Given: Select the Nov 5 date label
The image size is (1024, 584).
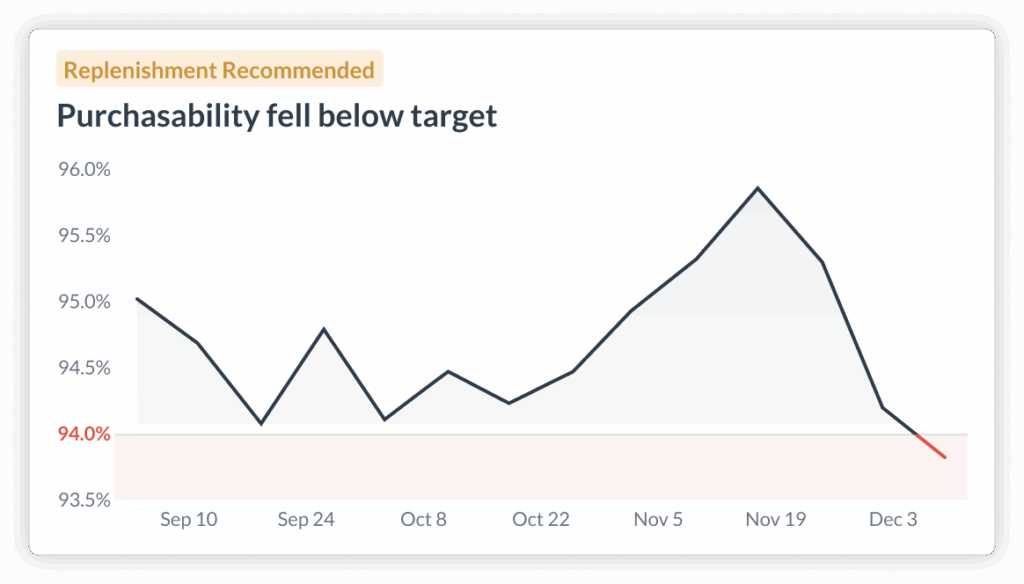Looking at the screenshot, I should (658, 519).
